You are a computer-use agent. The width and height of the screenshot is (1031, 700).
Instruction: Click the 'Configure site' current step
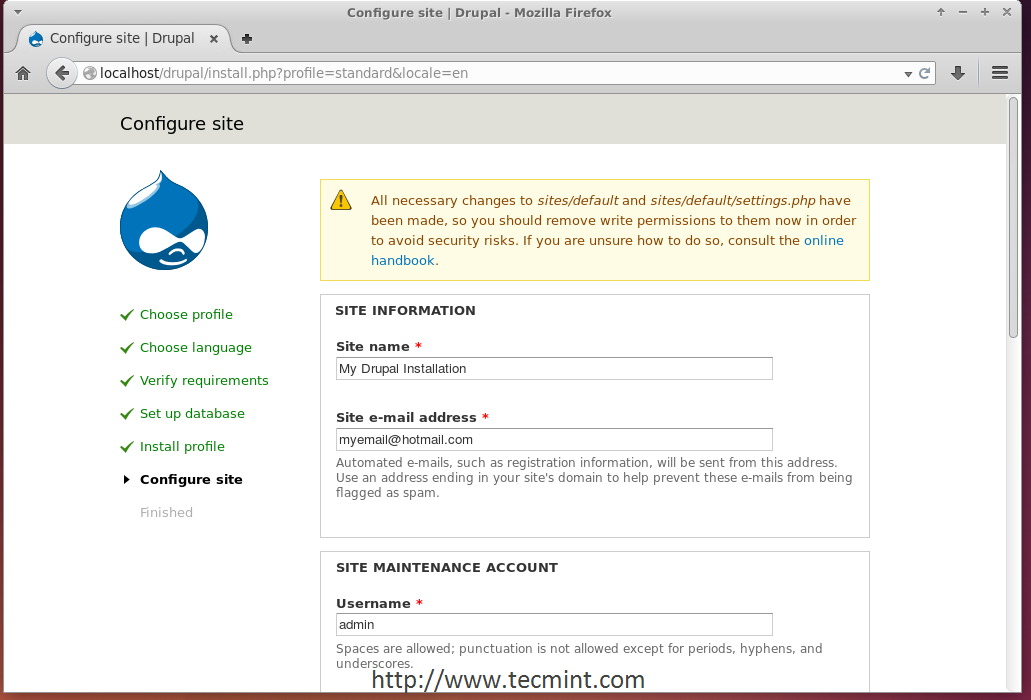pyautogui.click(x=191, y=479)
